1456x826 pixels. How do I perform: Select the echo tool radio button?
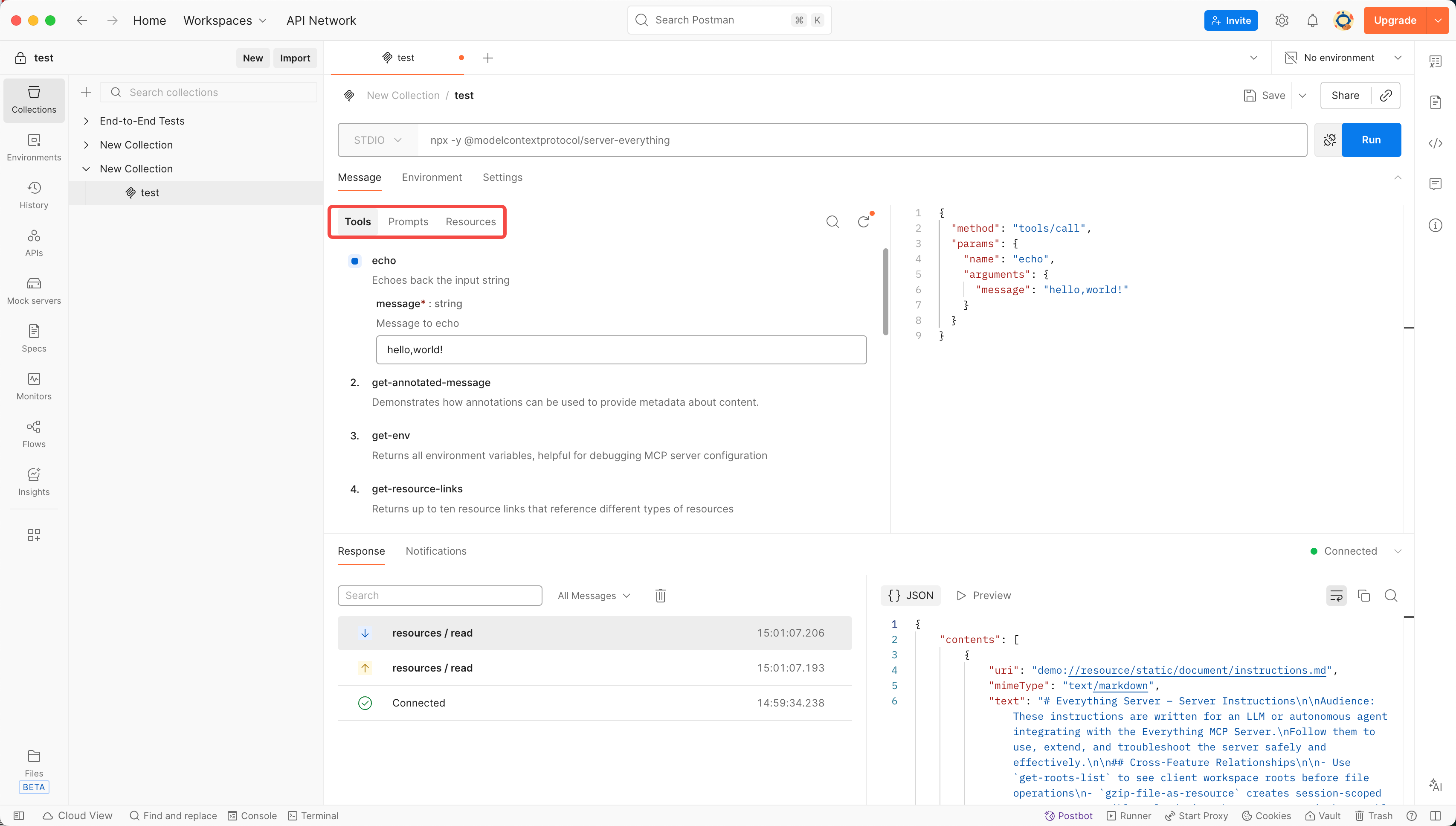(x=355, y=261)
